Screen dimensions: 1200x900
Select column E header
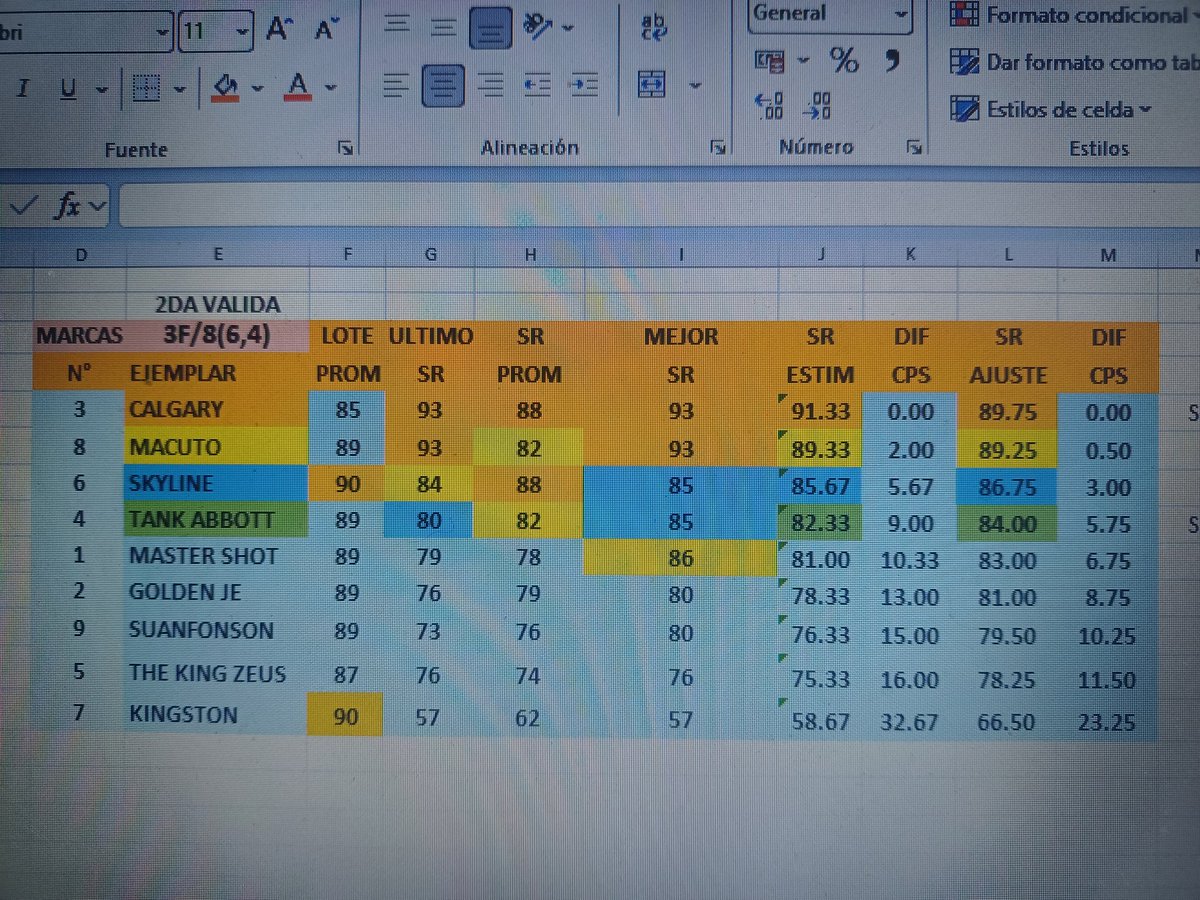(x=218, y=254)
